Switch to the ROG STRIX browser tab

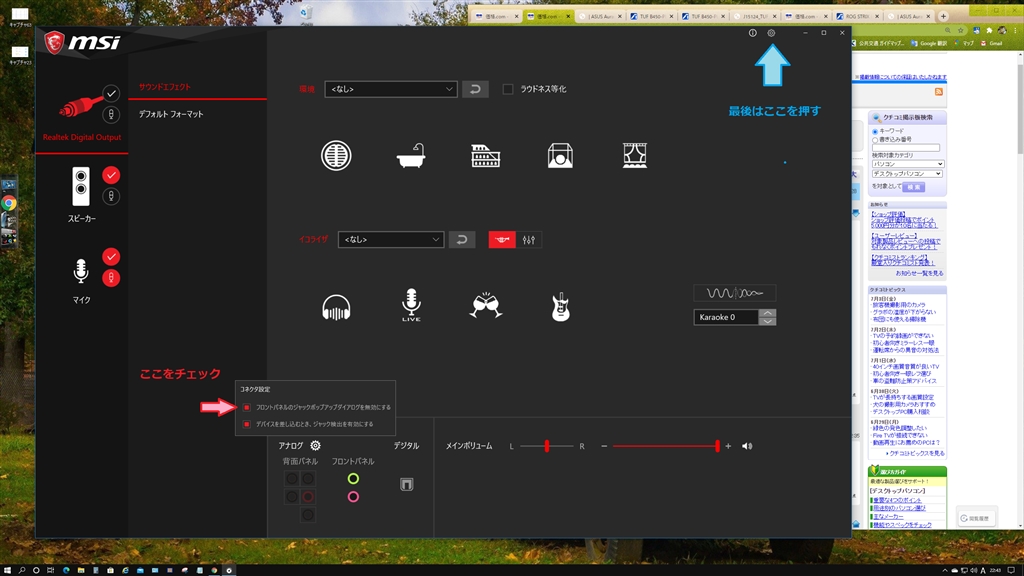(857, 16)
